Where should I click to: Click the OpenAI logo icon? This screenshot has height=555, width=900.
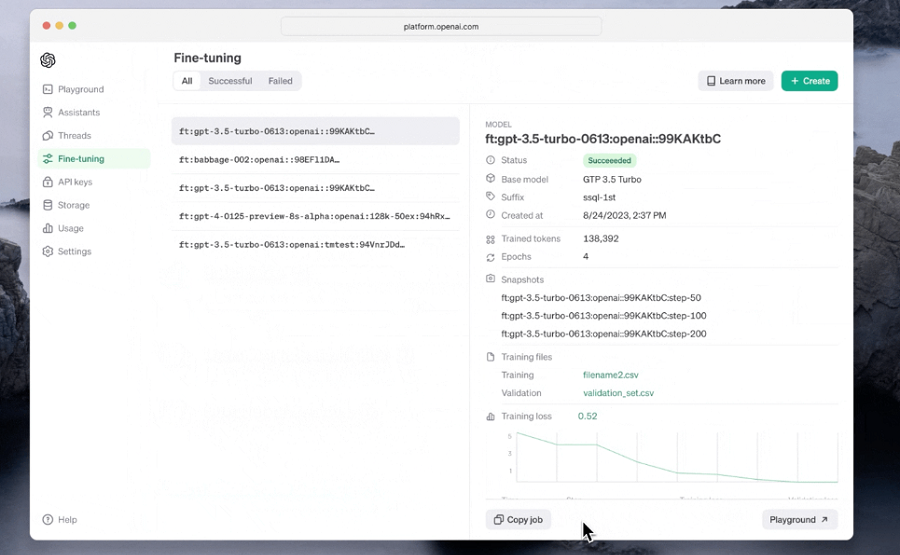pyautogui.click(x=48, y=60)
